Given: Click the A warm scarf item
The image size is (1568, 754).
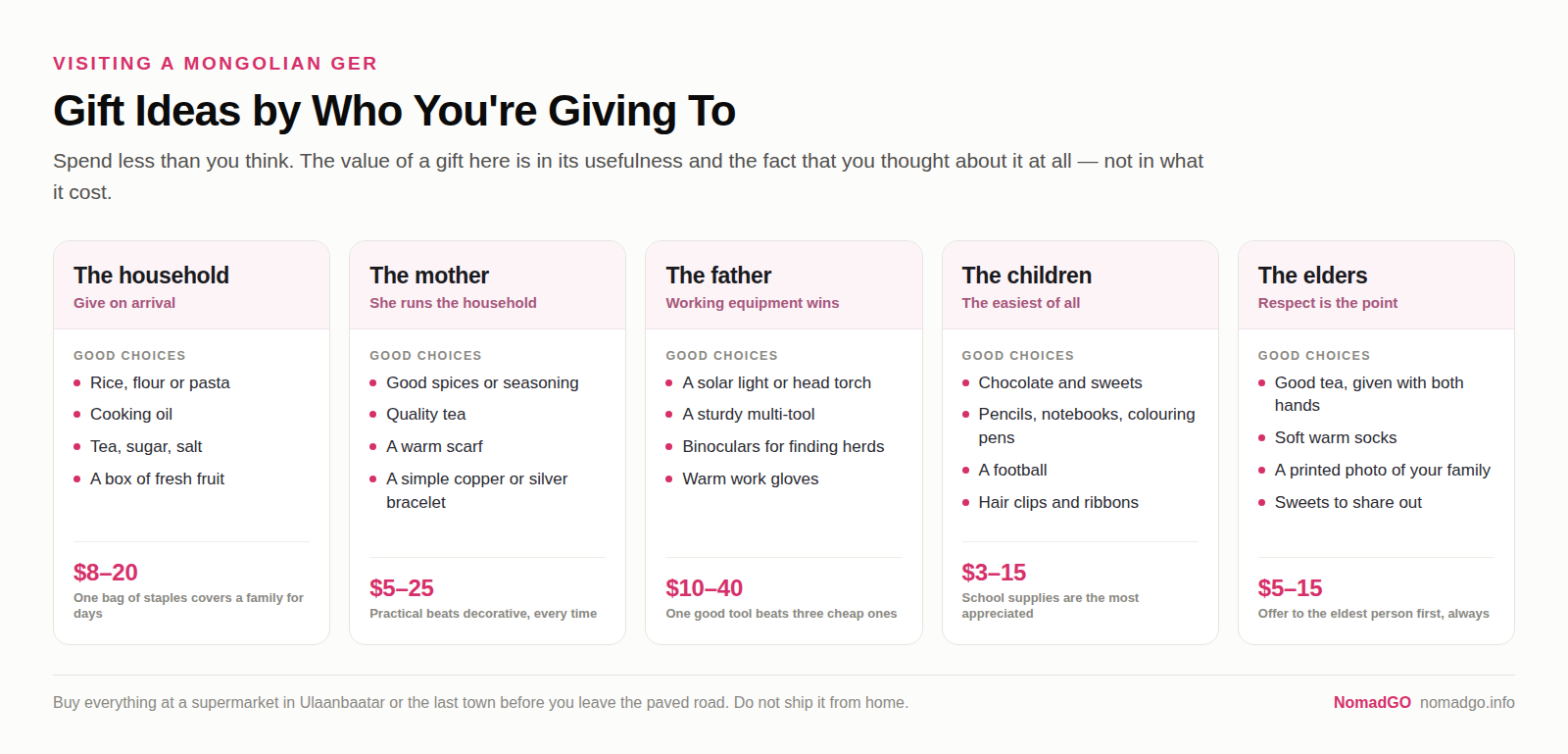Looking at the screenshot, I should click(434, 446).
